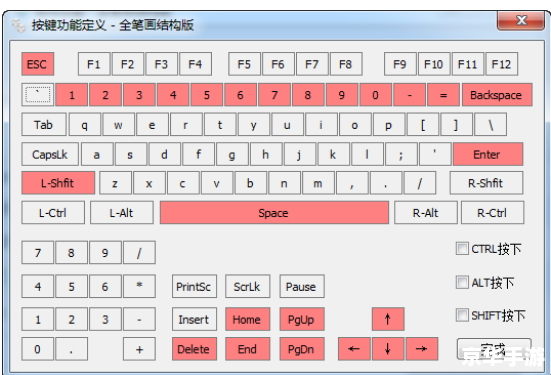Click the comma key

coord(352,183)
